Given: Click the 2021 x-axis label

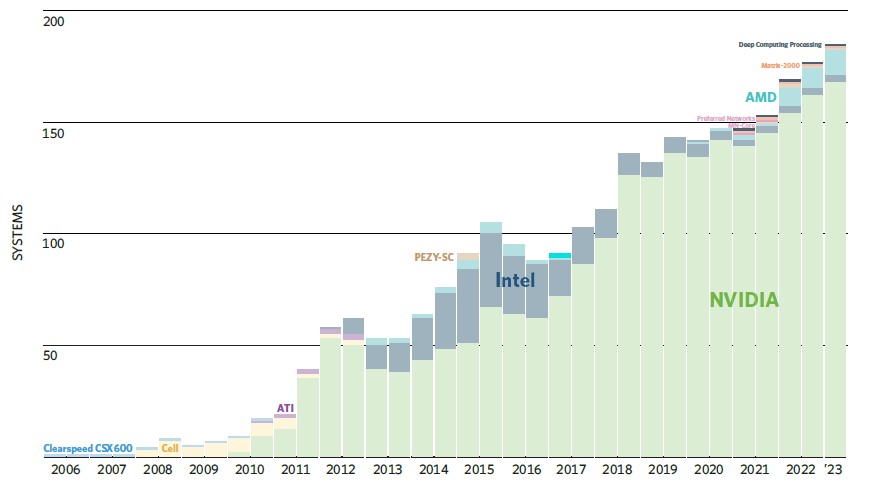Looking at the screenshot, I should (754, 469).
